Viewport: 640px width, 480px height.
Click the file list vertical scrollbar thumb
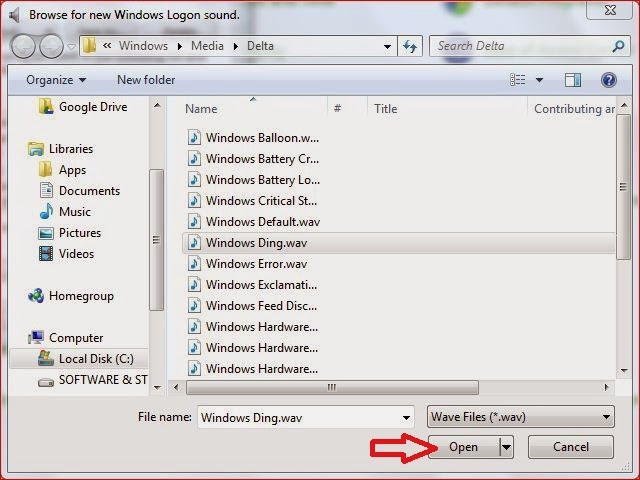click(624, 187)
